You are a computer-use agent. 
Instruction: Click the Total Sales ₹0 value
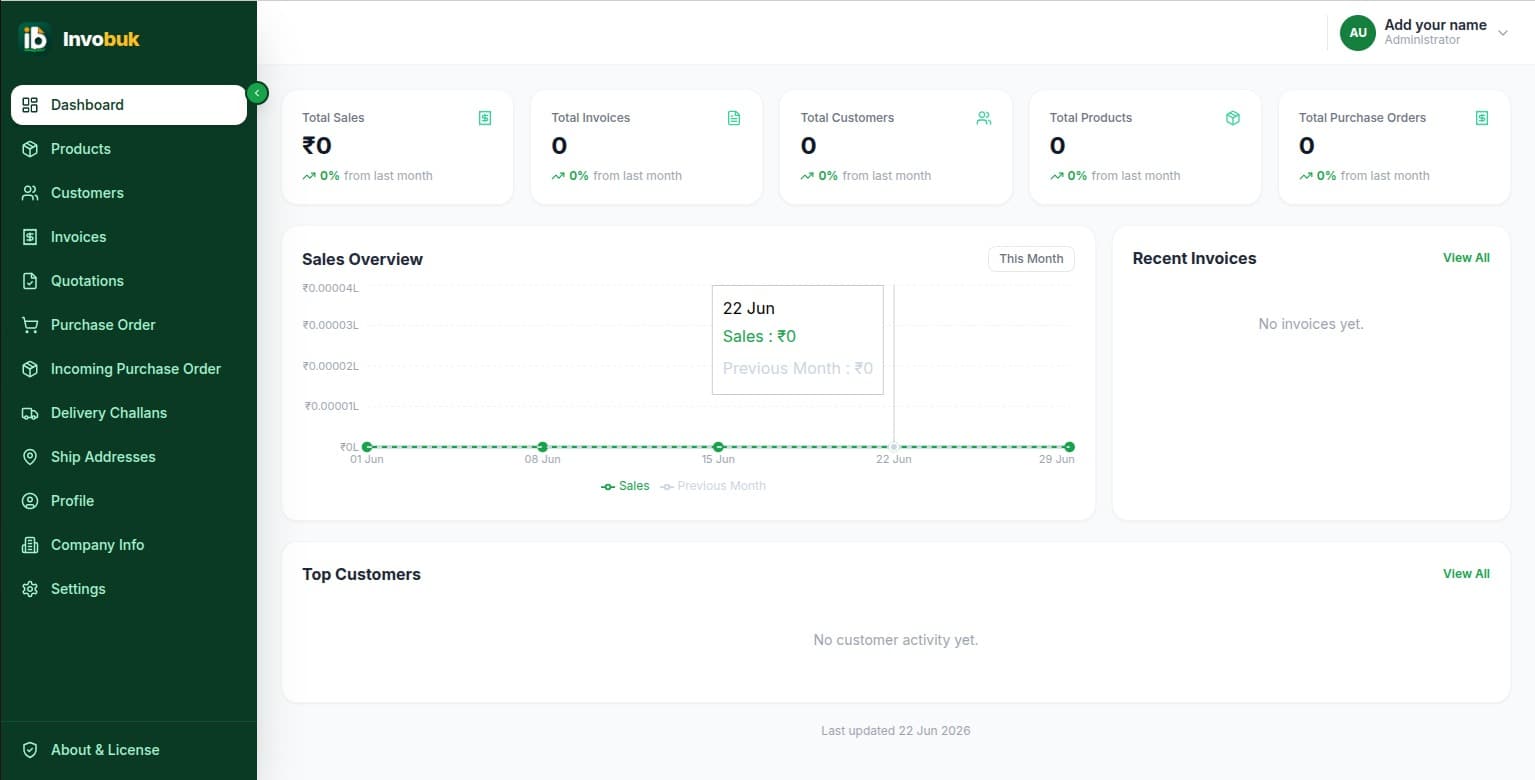point(317,146)
